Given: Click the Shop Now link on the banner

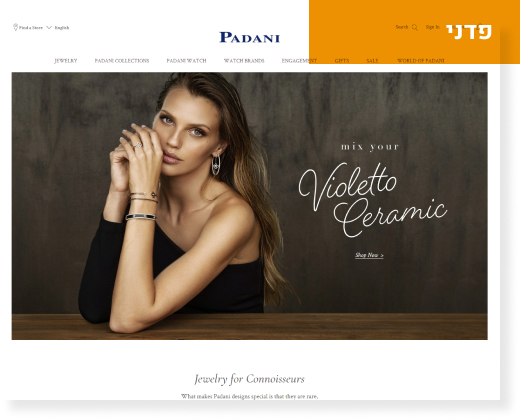Looking at the screenshot, I should coord(369,255).
